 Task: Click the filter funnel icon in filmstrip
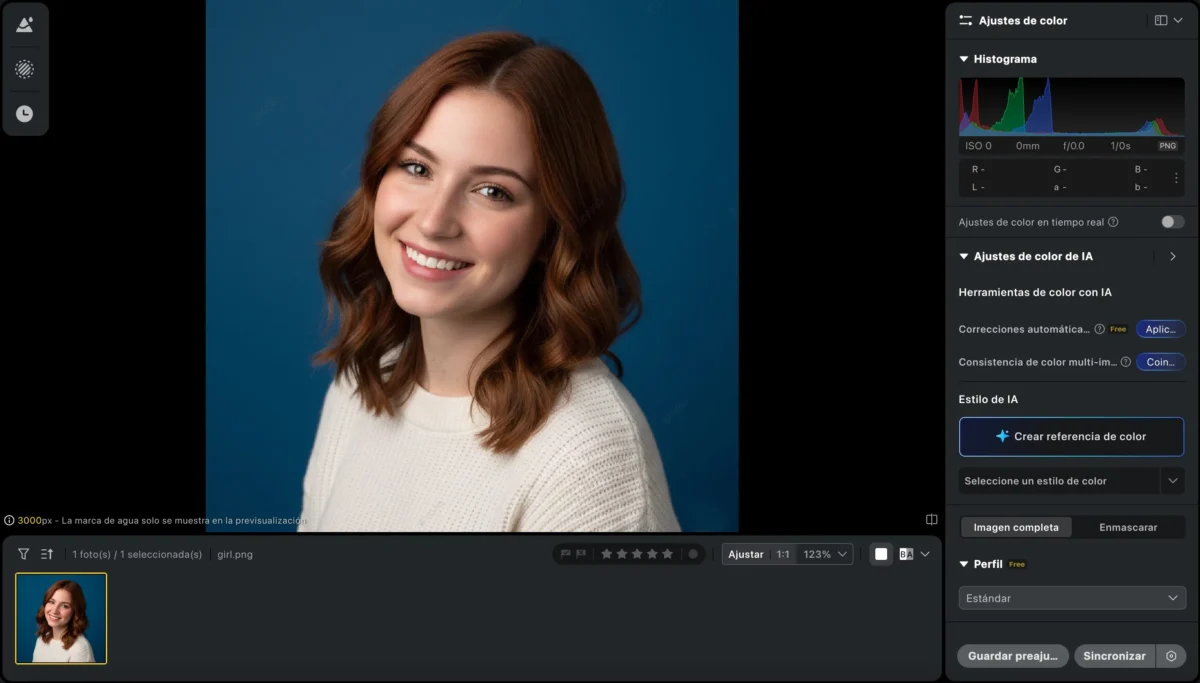(24, 554)
